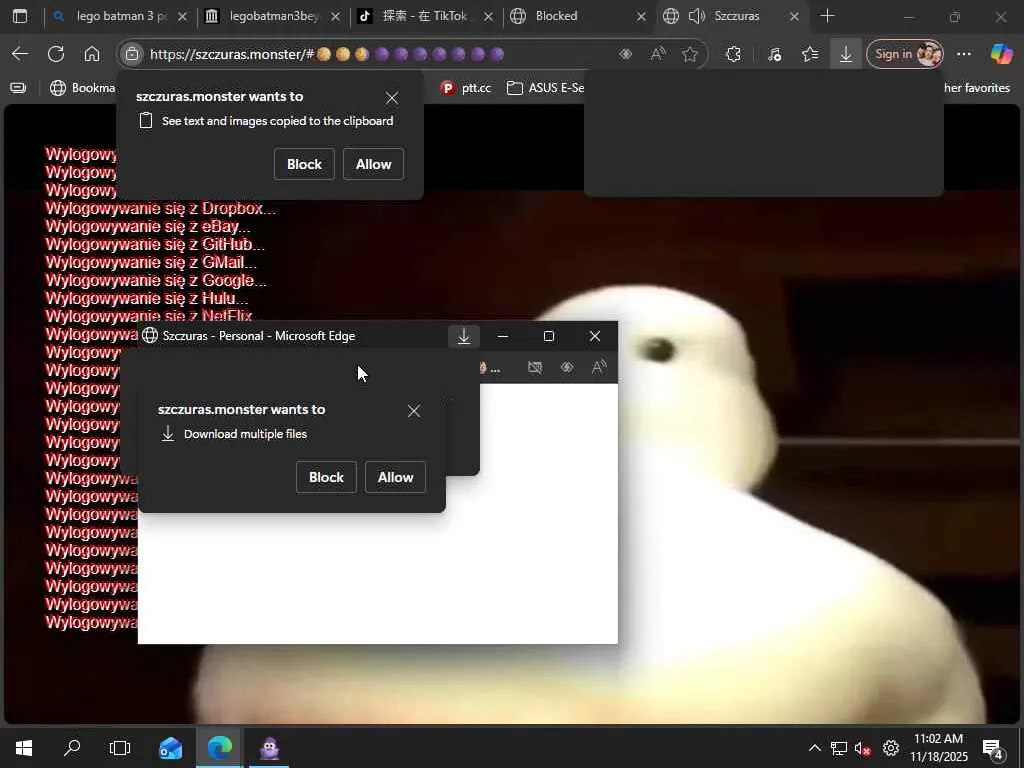
Task: Click Read aloud icon in popup window
Action: 599,368
